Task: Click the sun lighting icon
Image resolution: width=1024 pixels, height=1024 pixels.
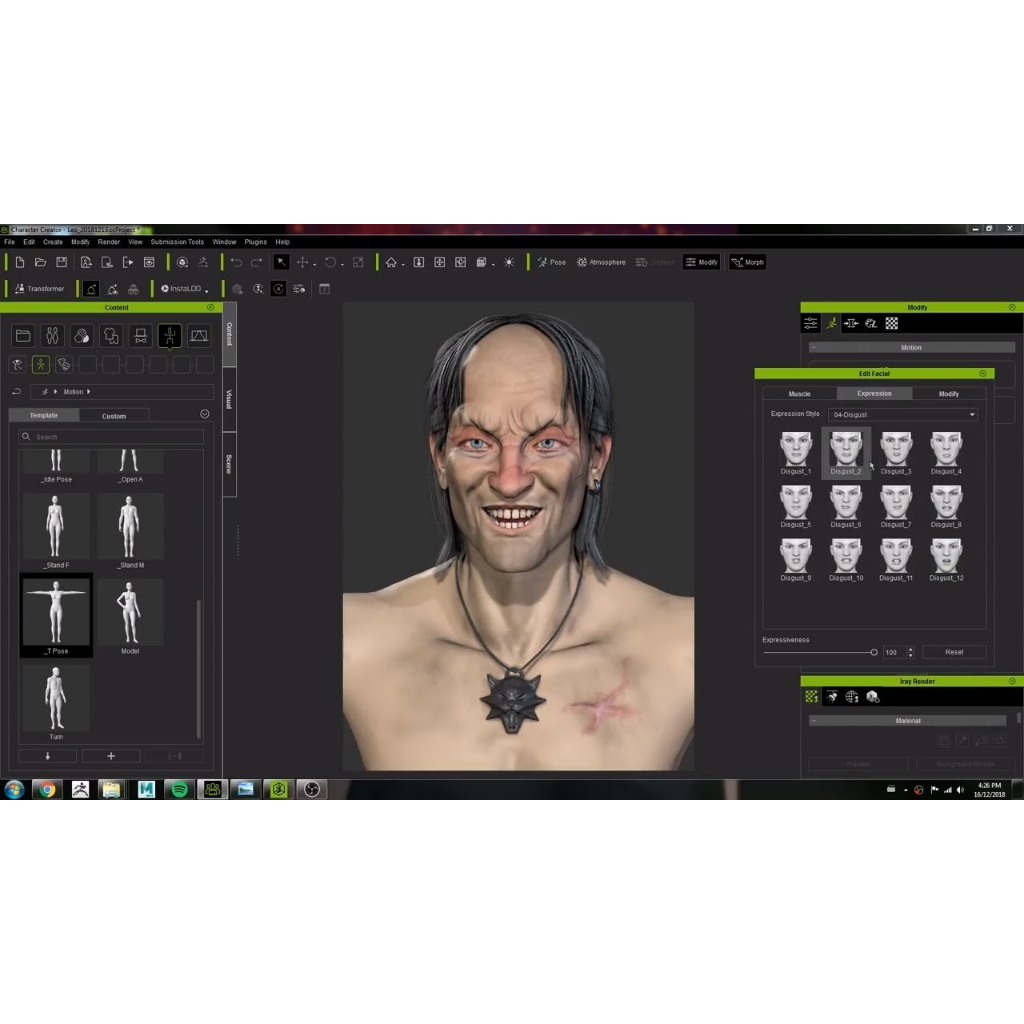Action: coord(509,262)
